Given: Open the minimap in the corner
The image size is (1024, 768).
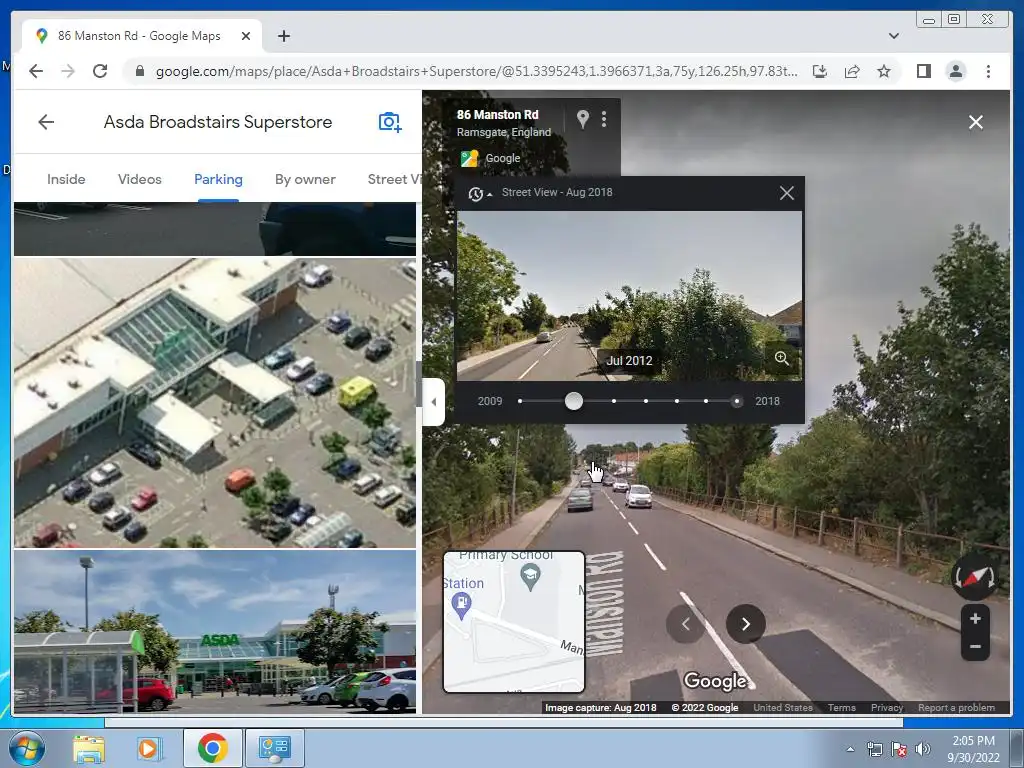Looking at the screenshot, I should pos(514,622).
